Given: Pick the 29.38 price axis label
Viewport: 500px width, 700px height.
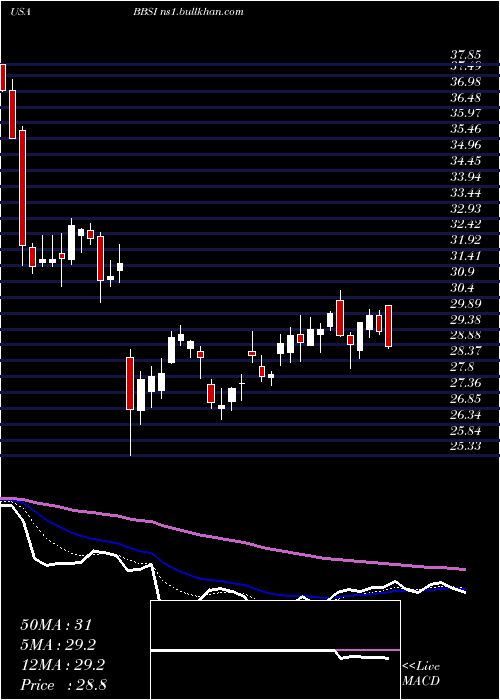Looking at the screenshot, I should coord(466,319).
